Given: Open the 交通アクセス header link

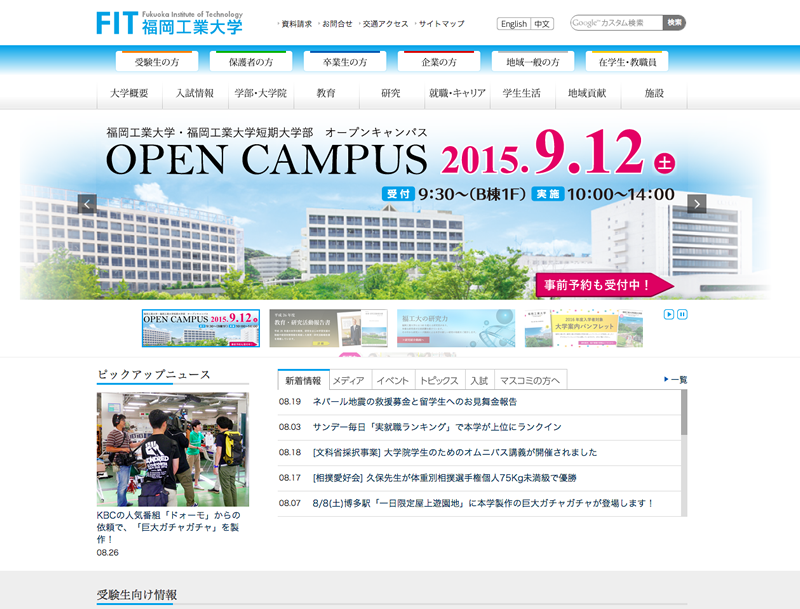Looking at the screenshot, I should coord(385,23).
